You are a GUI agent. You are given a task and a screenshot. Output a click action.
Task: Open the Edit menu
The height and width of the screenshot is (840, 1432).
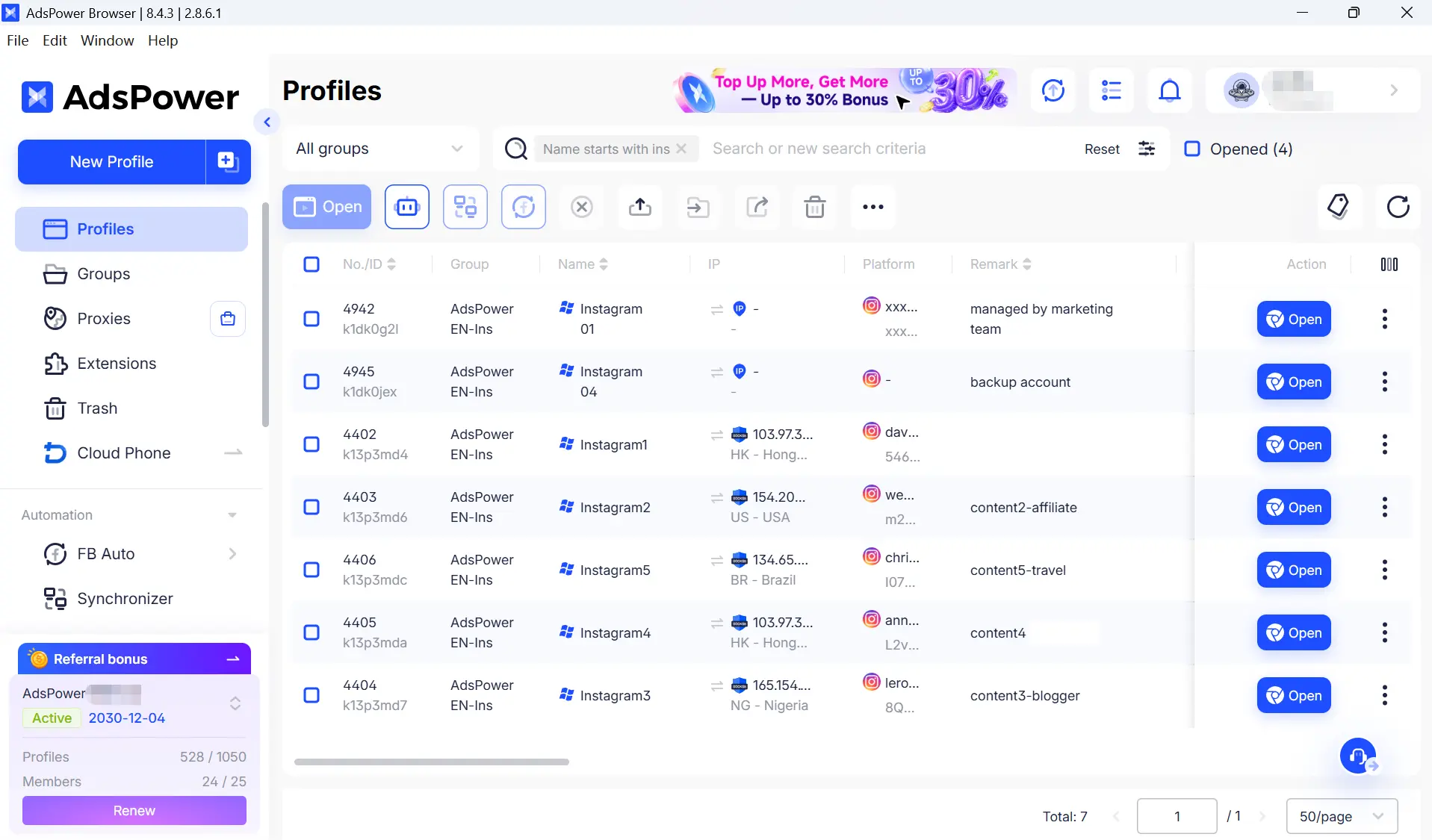55,40
